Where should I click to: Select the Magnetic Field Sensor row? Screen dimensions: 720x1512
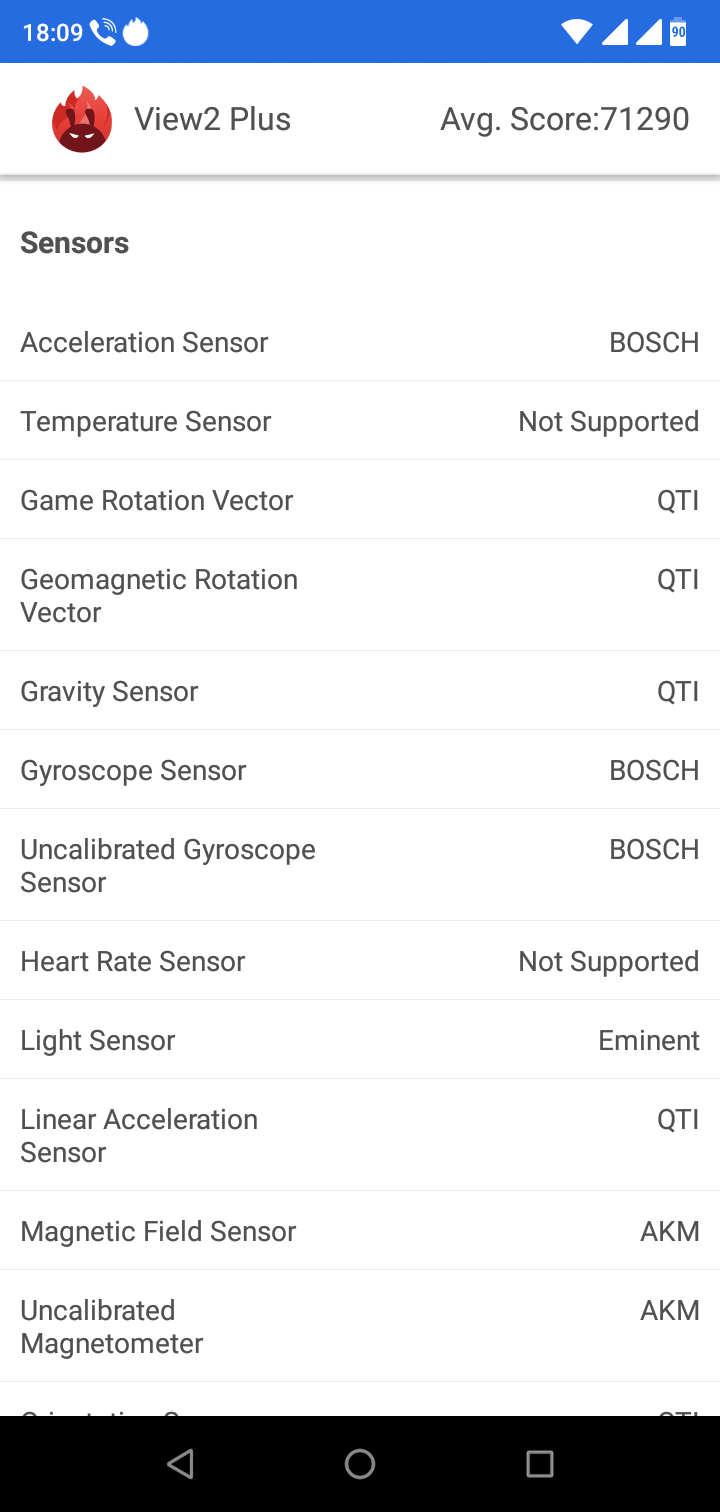[x=360, y=1231]
